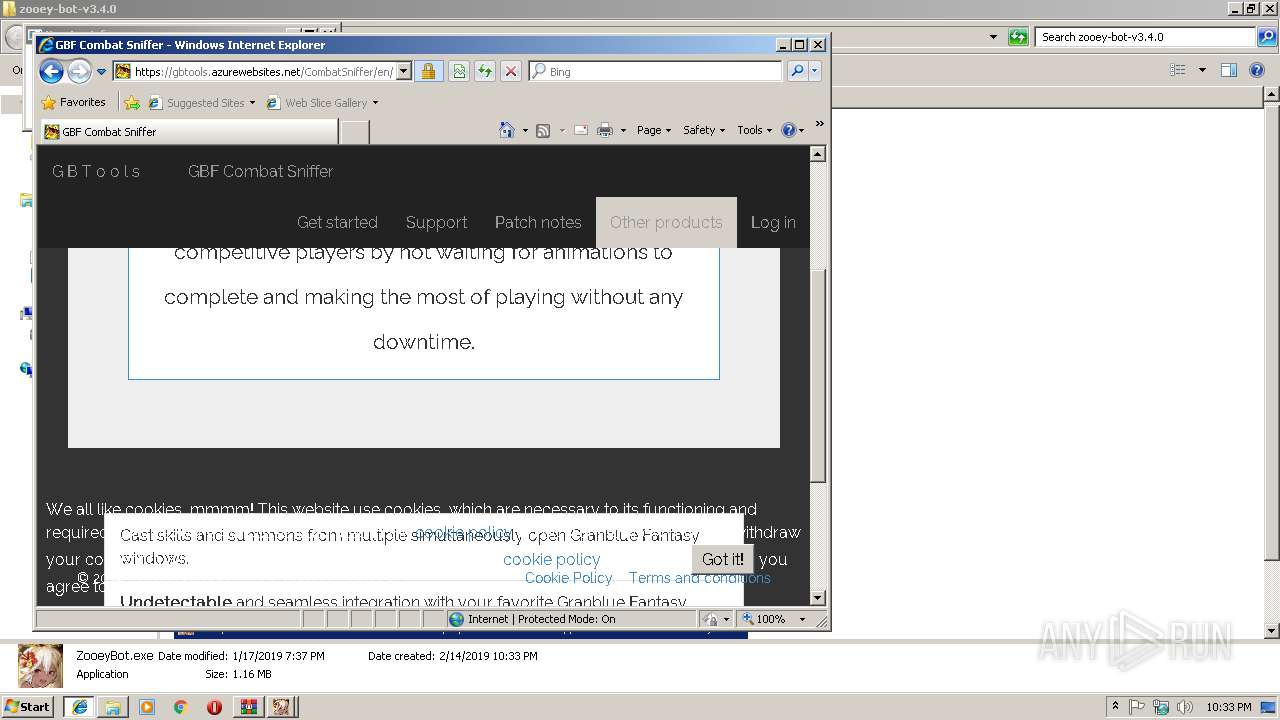Viewport: 1280px width, 720px height.
Task: Click the IE forward arrow button
Action: coord(79,71)
